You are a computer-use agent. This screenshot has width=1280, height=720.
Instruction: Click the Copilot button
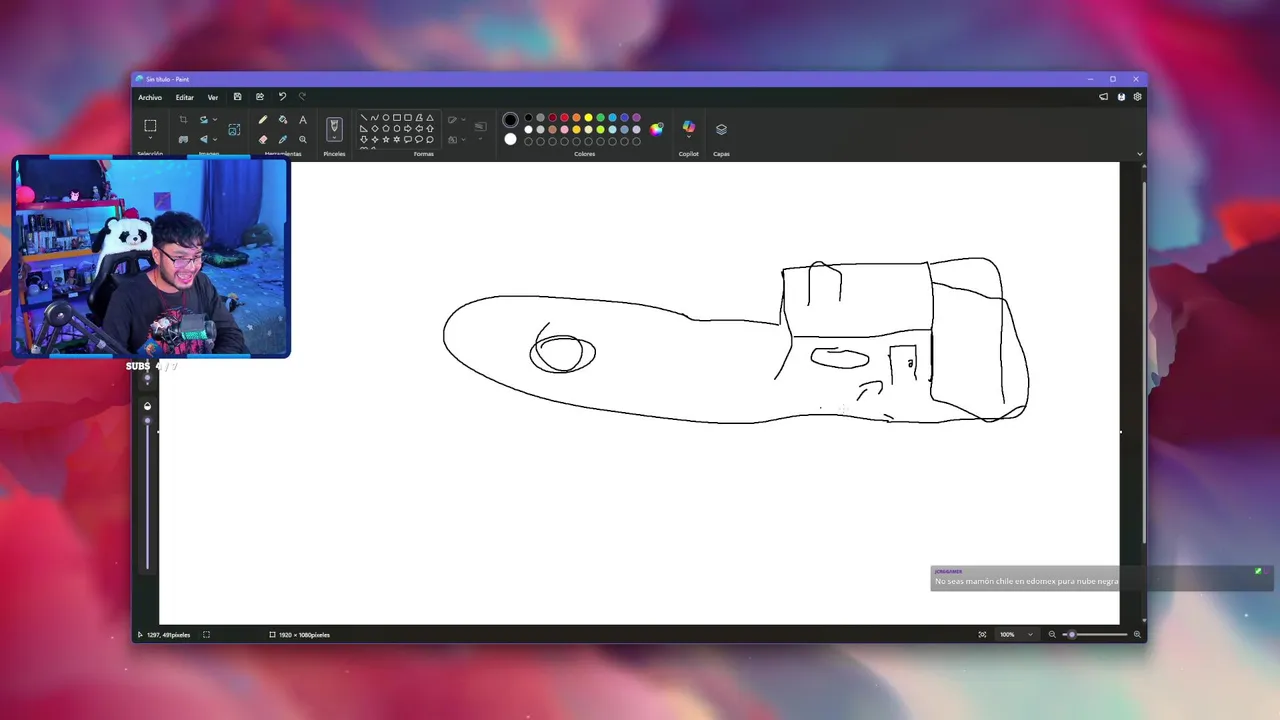point(689,128)
